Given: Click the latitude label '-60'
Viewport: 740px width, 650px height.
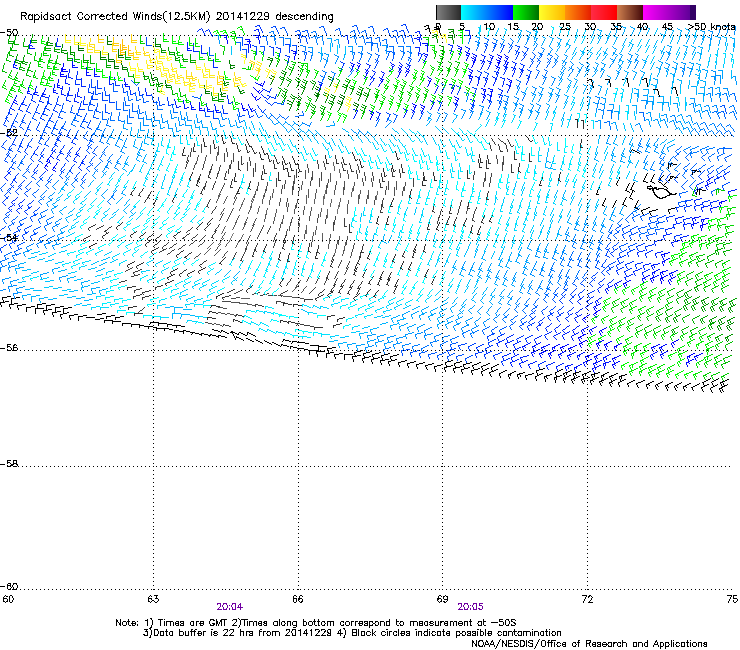Looking at the screenshot, I should [x=9, y=587].
